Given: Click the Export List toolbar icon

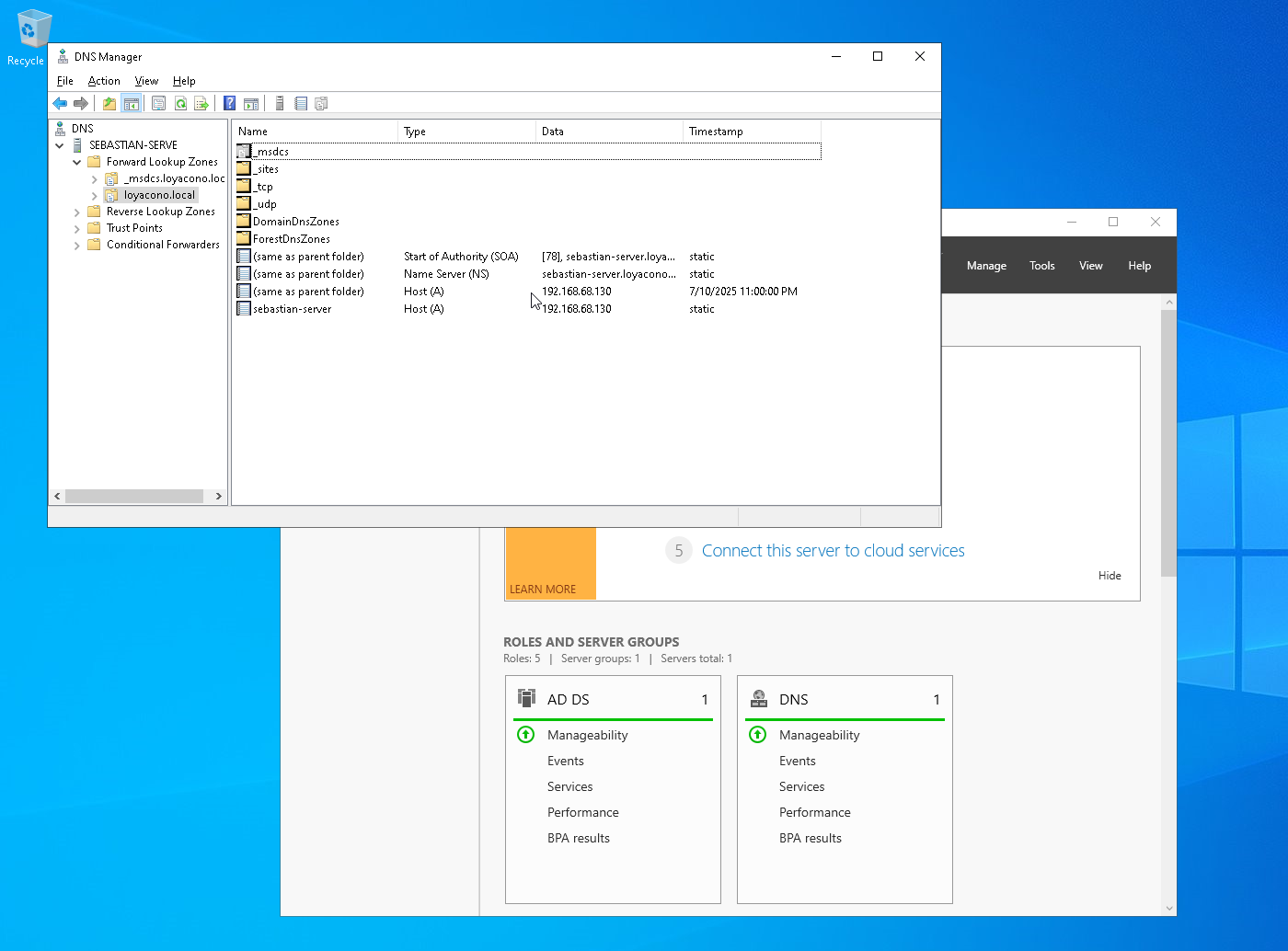Looking at the screenshot, I should (x=201, y=103).
